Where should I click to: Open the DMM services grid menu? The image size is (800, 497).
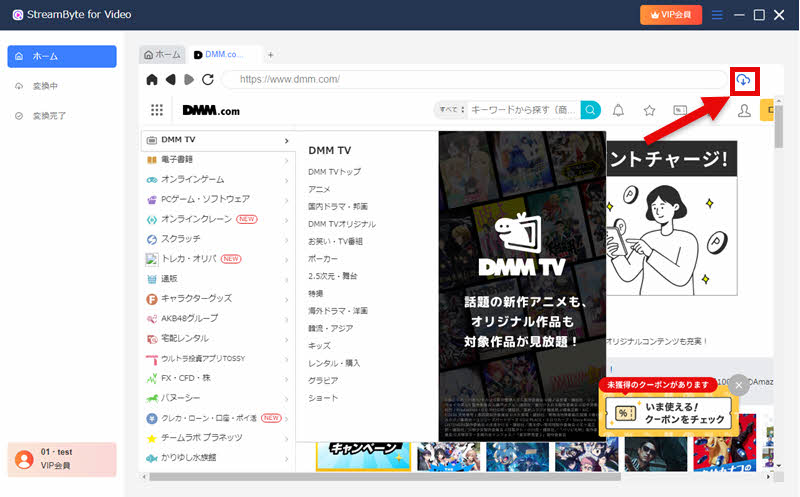coord(157,110)
